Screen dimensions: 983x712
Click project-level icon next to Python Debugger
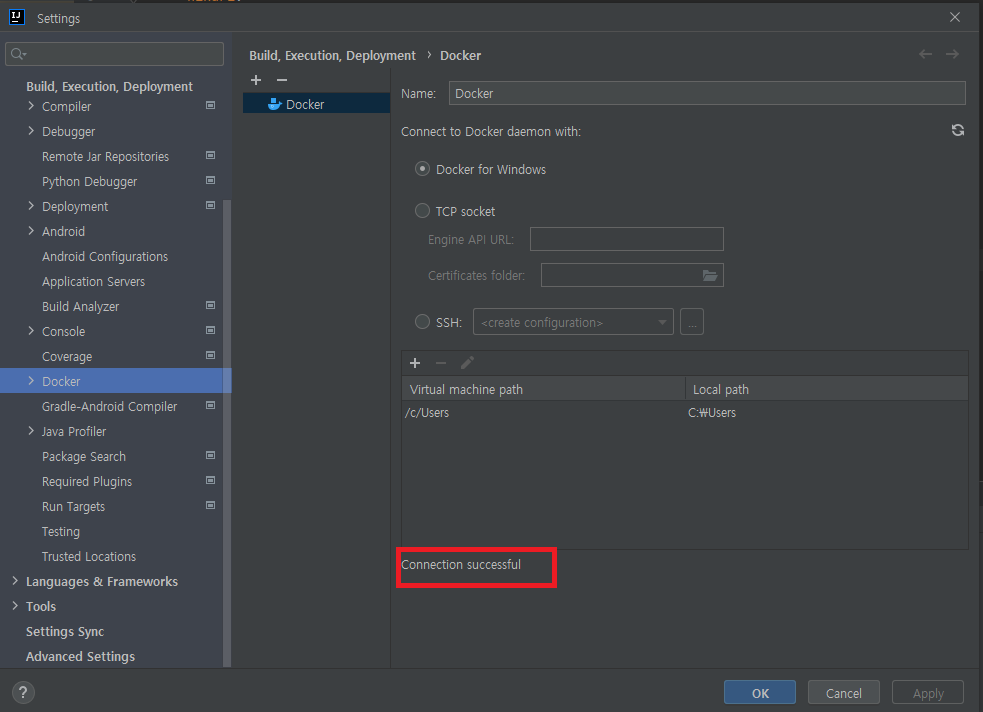point(211,181)
